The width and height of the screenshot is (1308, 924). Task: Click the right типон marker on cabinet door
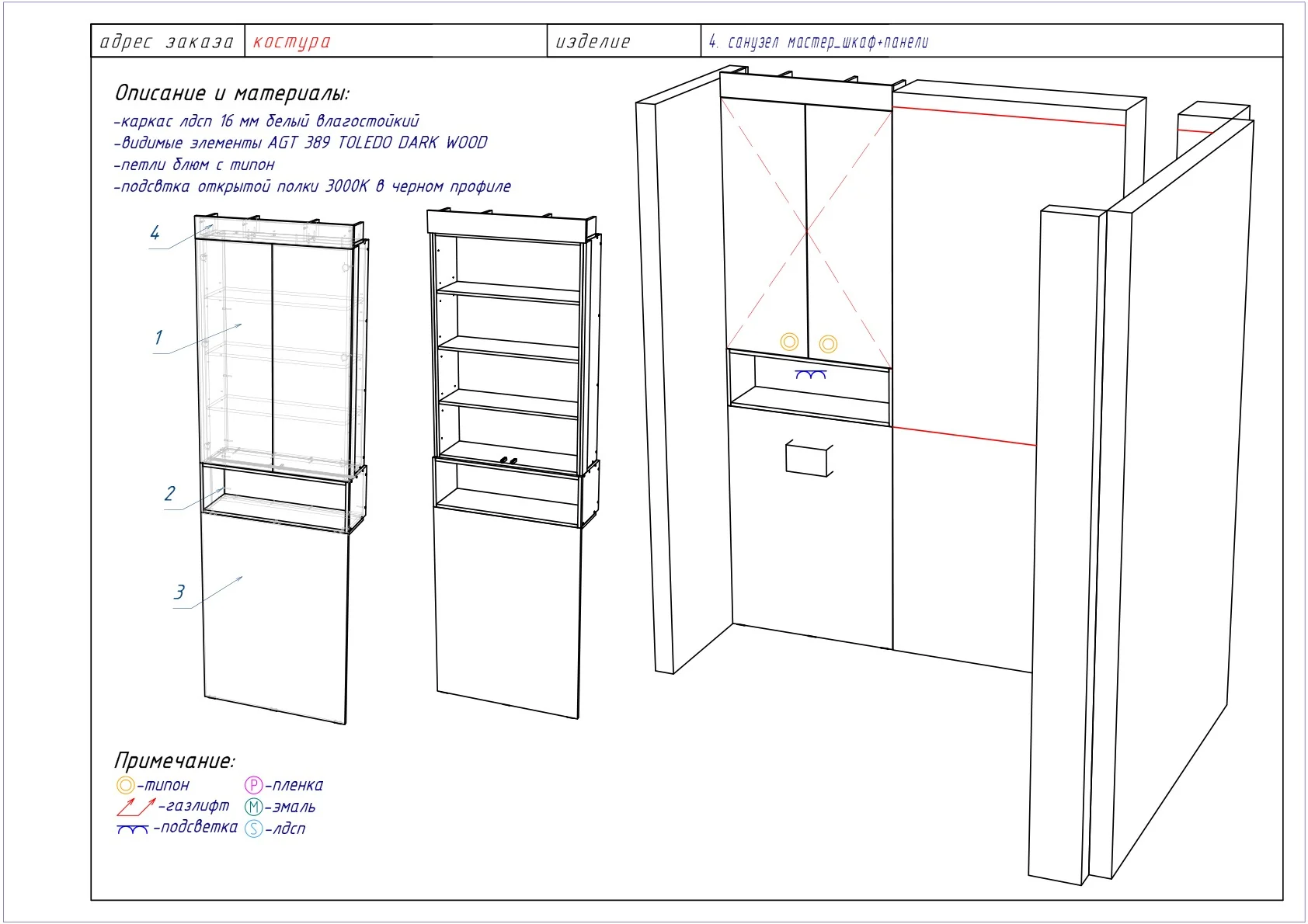tap(828, 344)
